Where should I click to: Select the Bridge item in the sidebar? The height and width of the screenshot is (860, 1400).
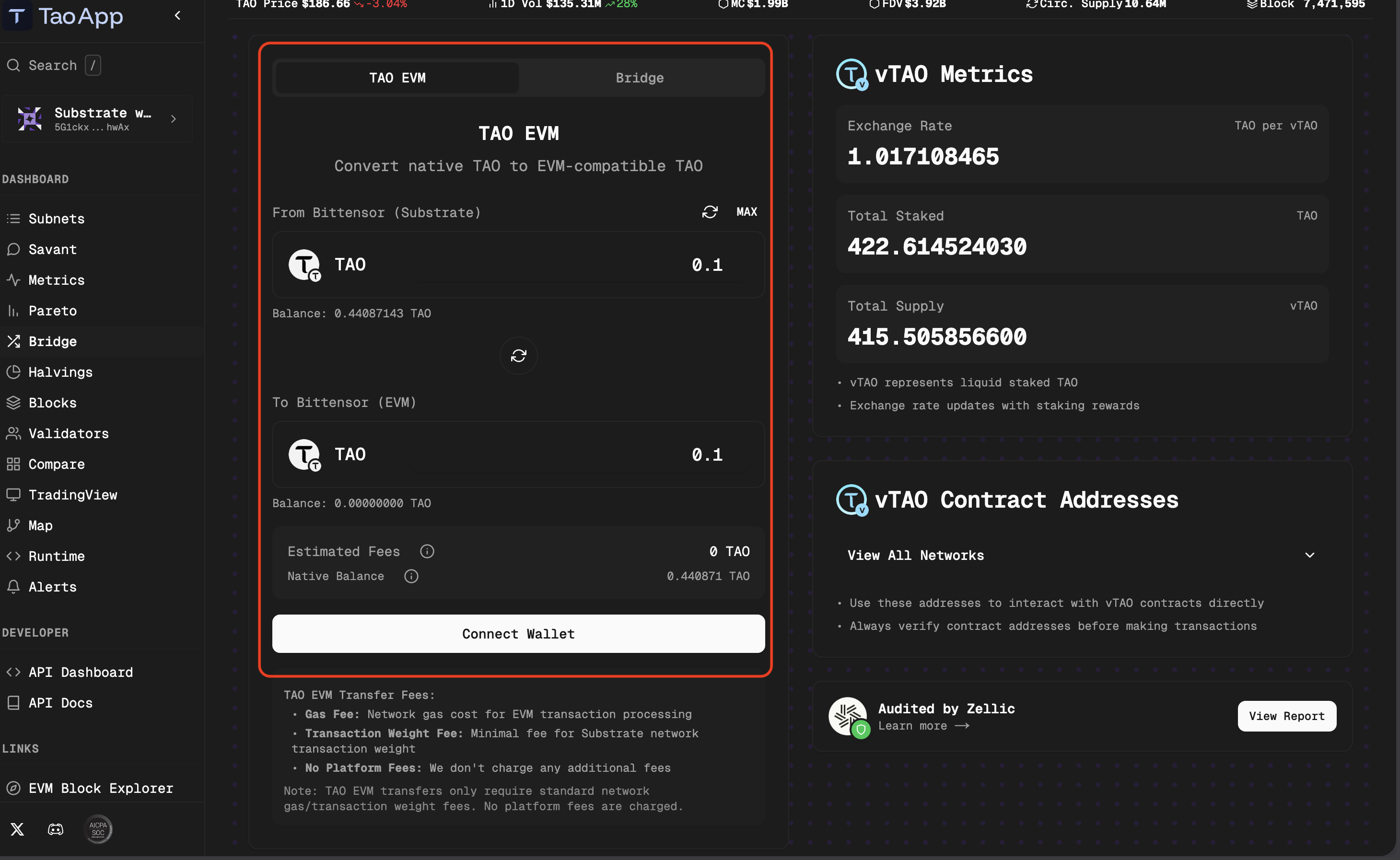[52, 341]
